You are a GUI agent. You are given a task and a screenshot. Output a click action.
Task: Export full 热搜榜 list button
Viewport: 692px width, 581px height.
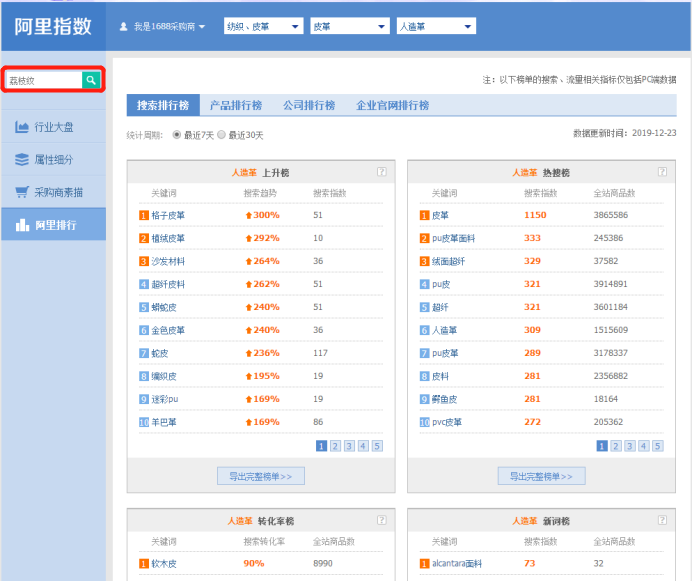point(542,476)
